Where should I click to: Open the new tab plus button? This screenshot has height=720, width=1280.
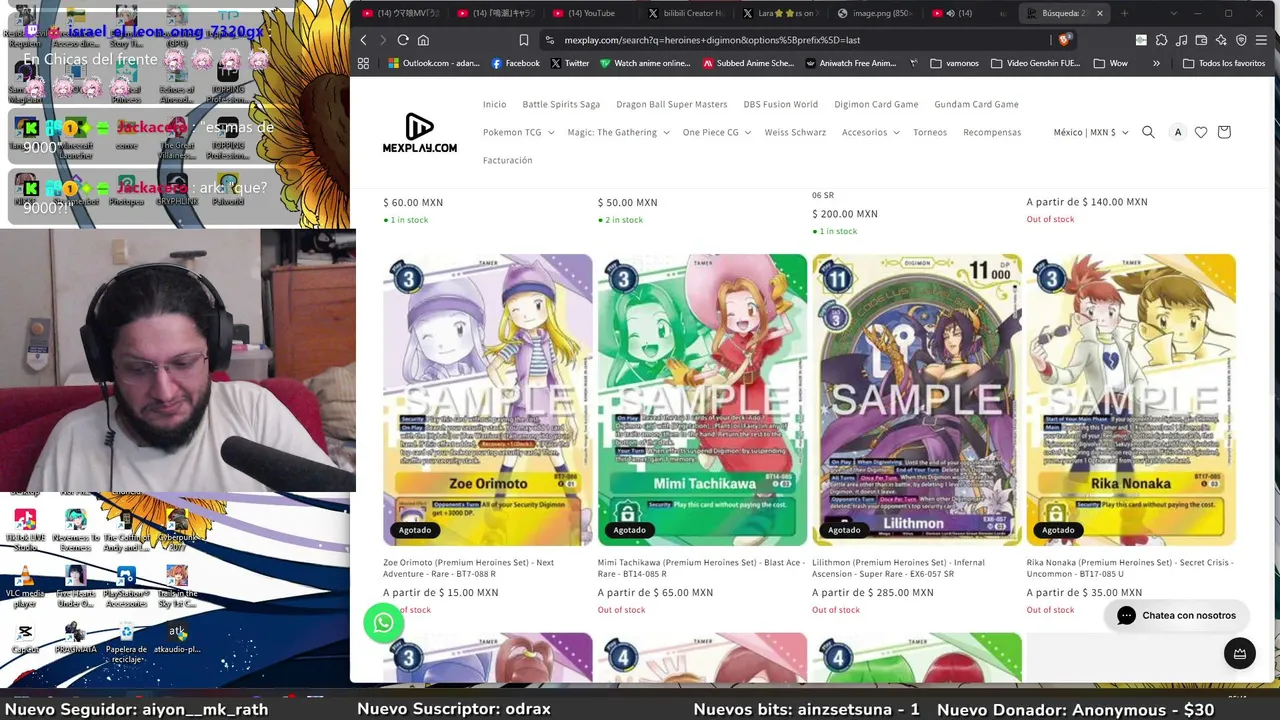point(1124,13)
